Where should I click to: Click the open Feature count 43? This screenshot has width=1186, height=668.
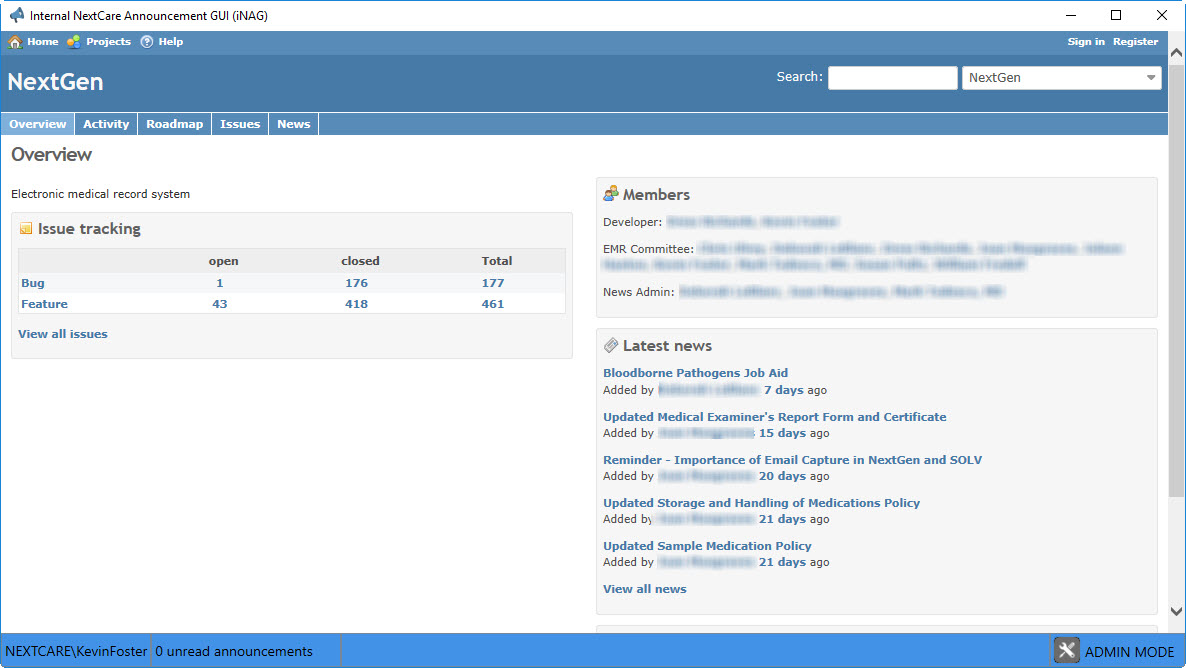[220, 304]
